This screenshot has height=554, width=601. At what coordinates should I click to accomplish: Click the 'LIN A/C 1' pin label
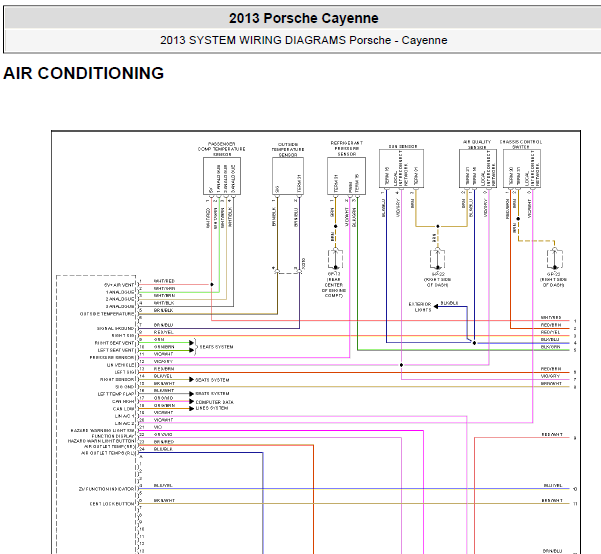pyautogui.click(x=125, y=416)
